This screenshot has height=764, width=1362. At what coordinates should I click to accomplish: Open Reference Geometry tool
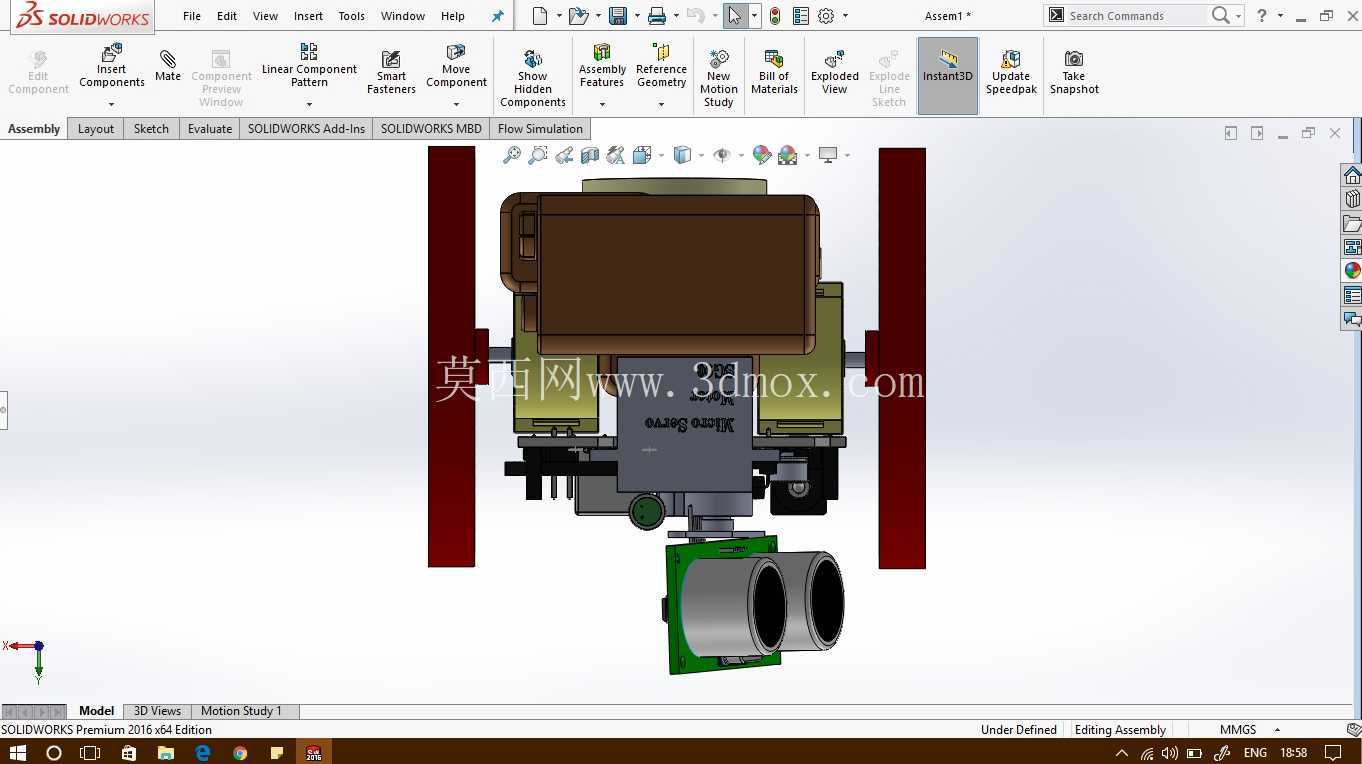click(661, 66)
